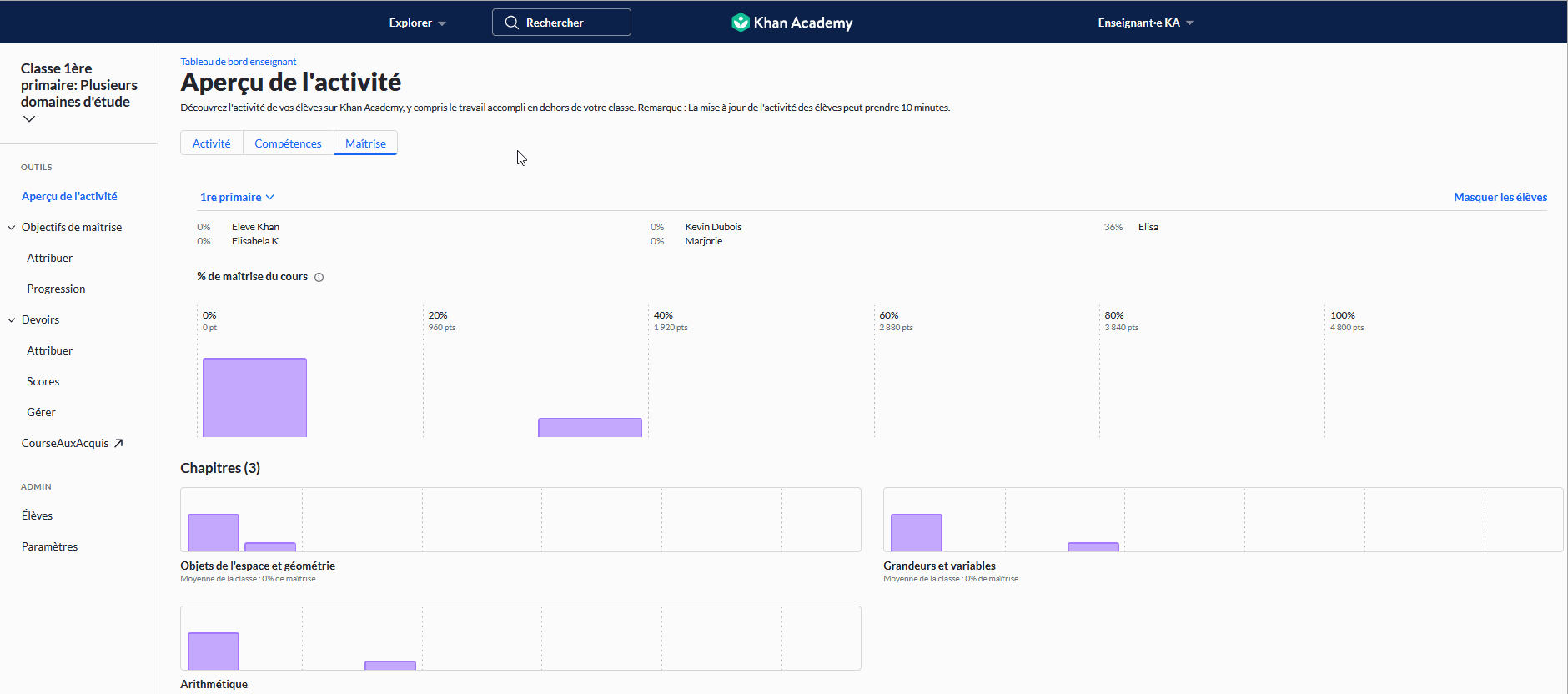Click student name Kevin Dubois
1568x694 pixels.
coord(713,227)
